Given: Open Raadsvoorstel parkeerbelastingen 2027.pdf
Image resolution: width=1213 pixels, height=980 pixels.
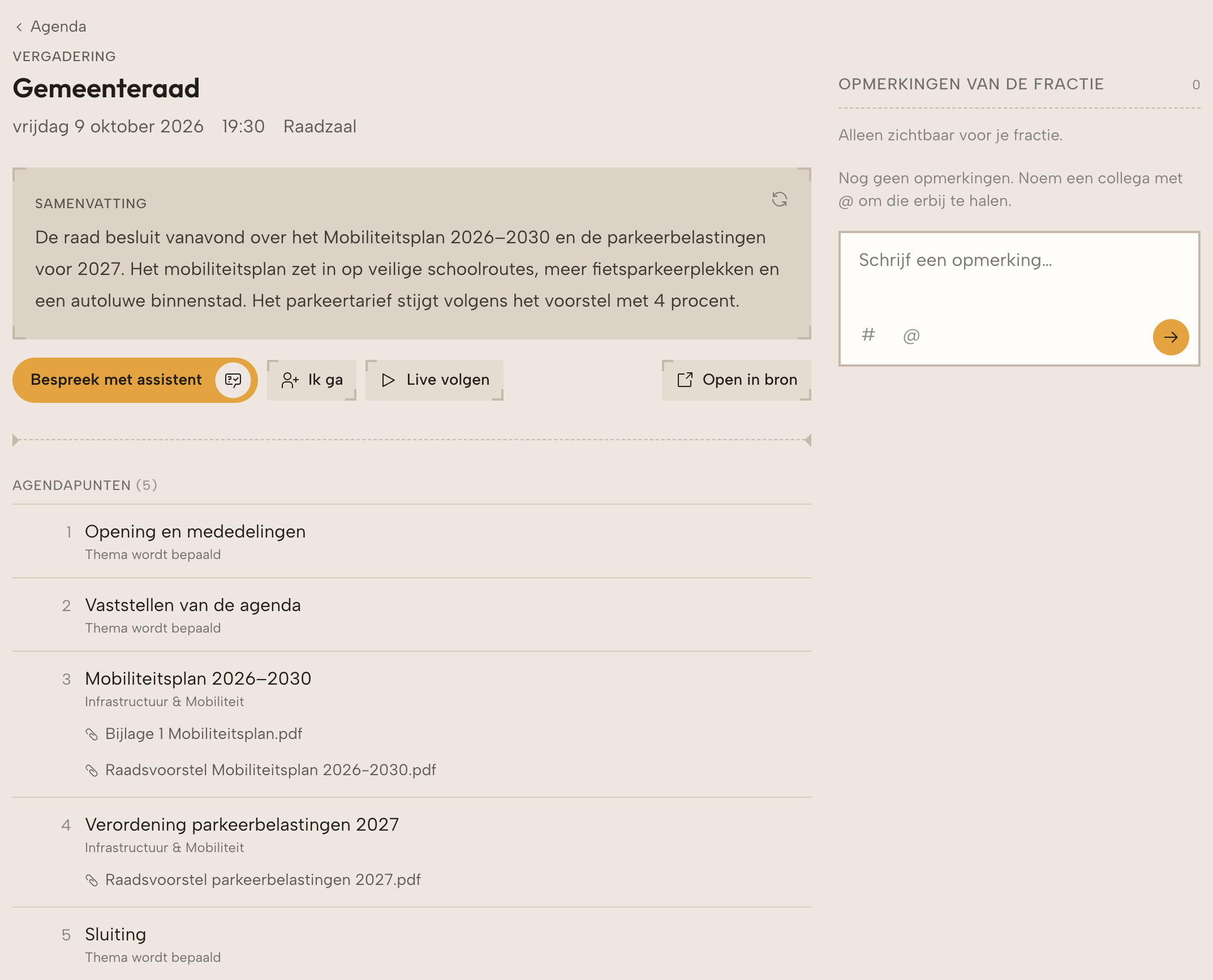Looking at the screenshot, I should click(263, 880).
